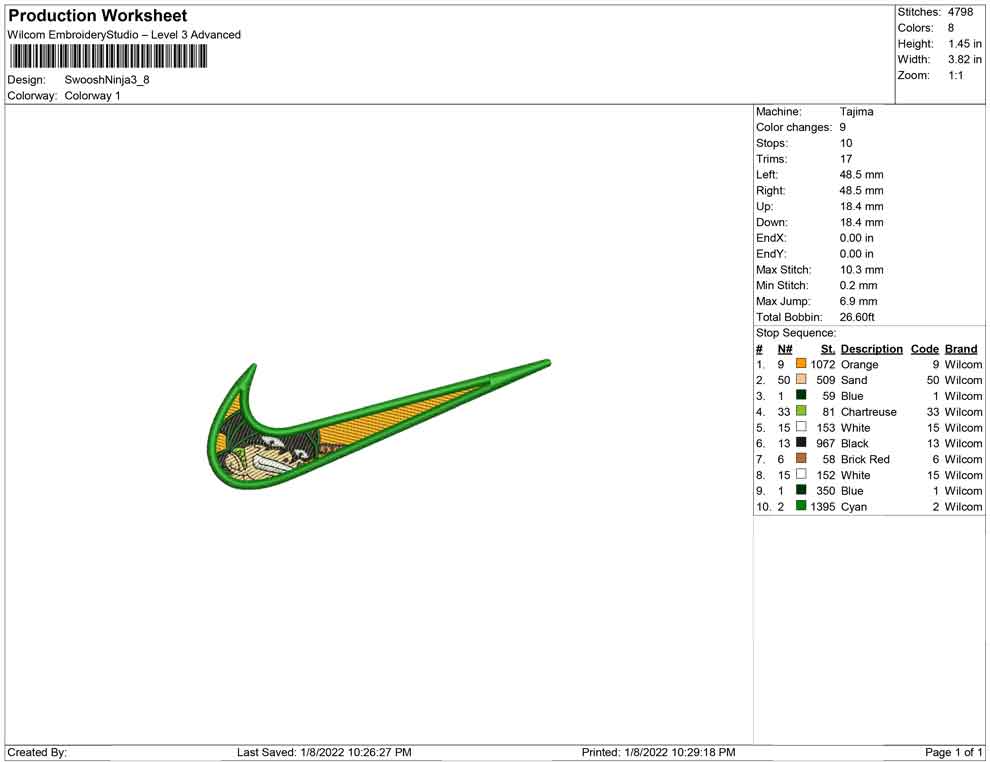990x762 pixels.
Task: Click the white swatch in stop 5 row
Action: tap(801, 427)
